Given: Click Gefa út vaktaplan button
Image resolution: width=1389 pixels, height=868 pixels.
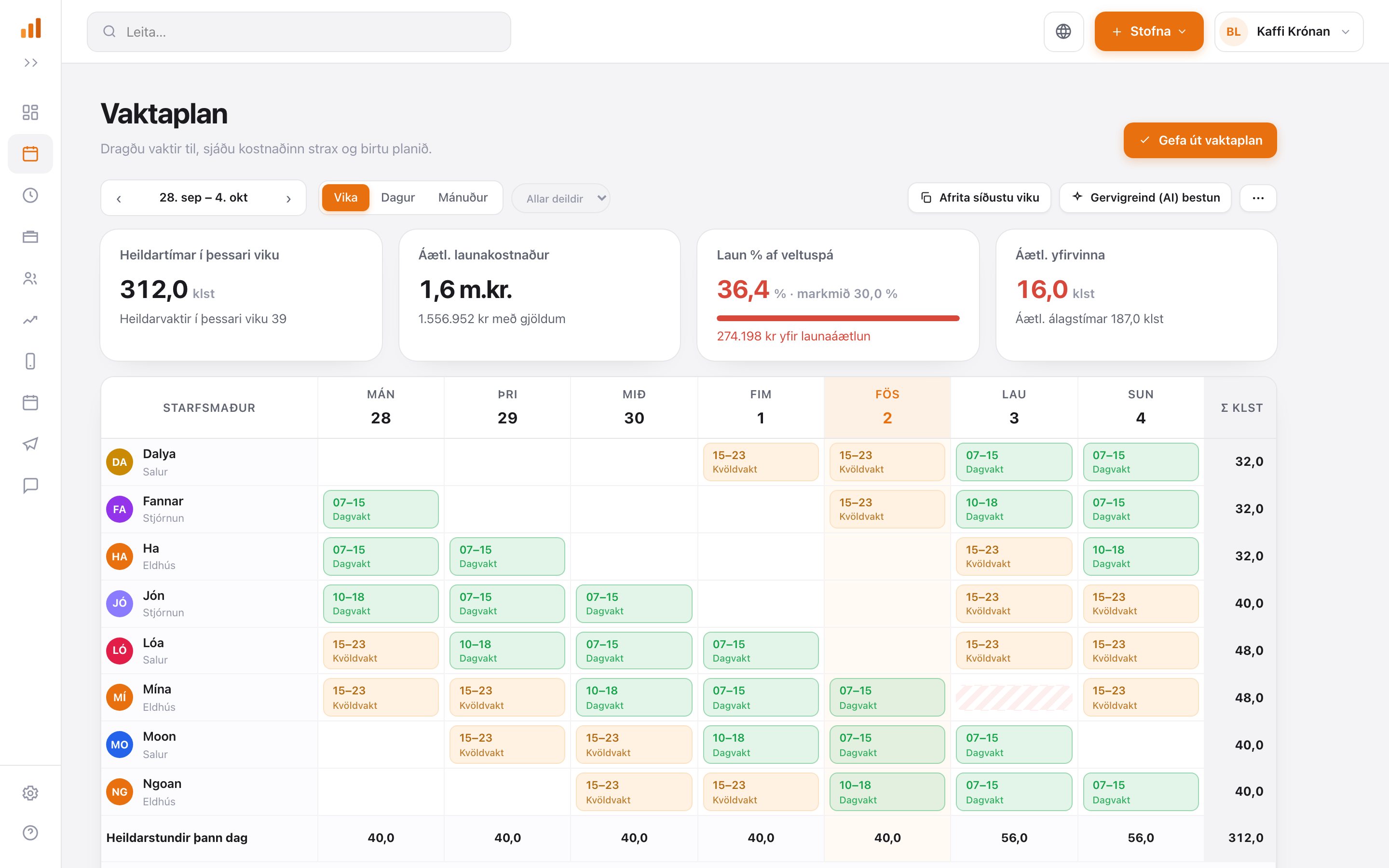Looking at the screenshot, I should click(1199, 140).
